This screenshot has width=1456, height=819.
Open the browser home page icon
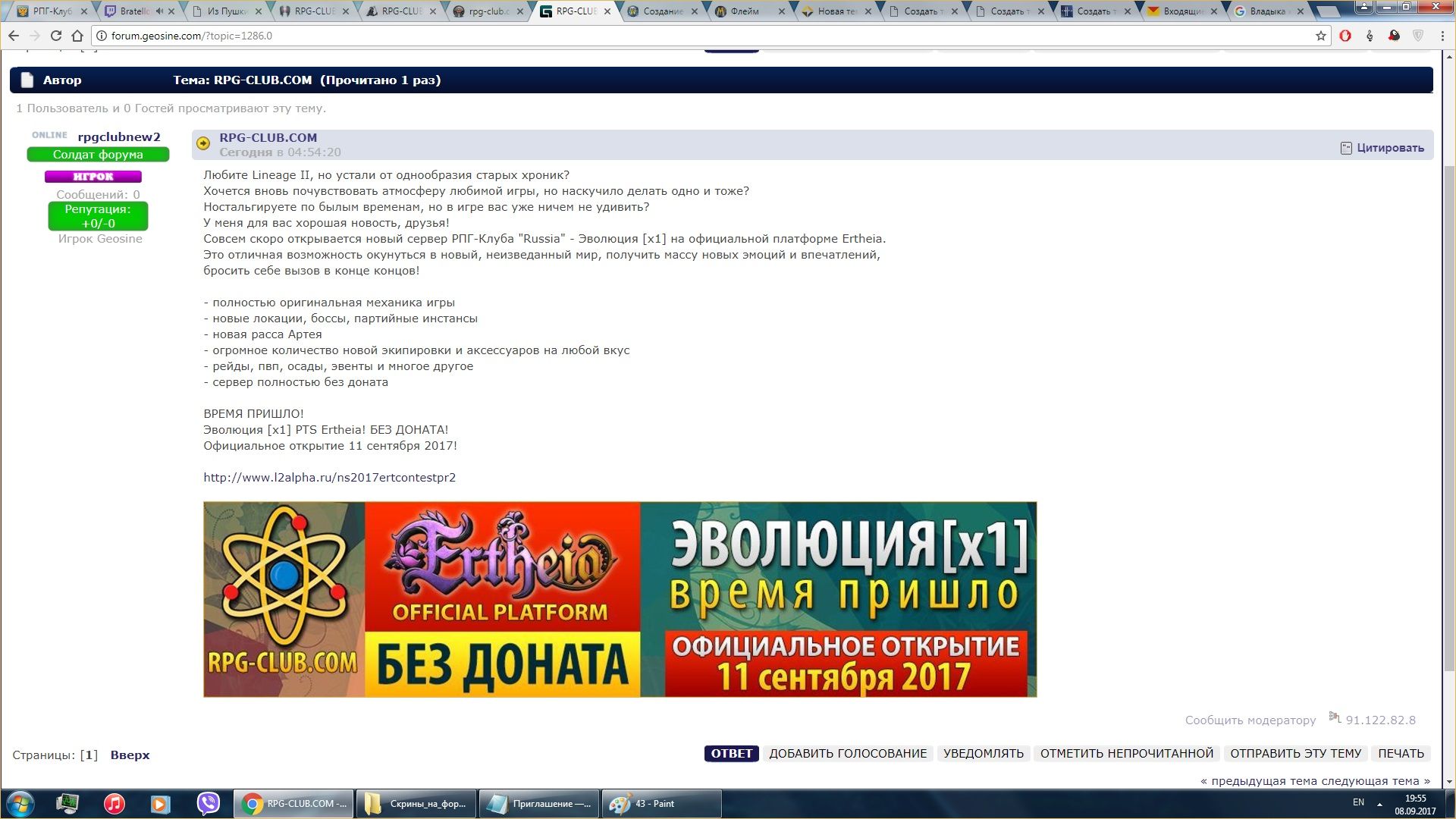(77, 36)
